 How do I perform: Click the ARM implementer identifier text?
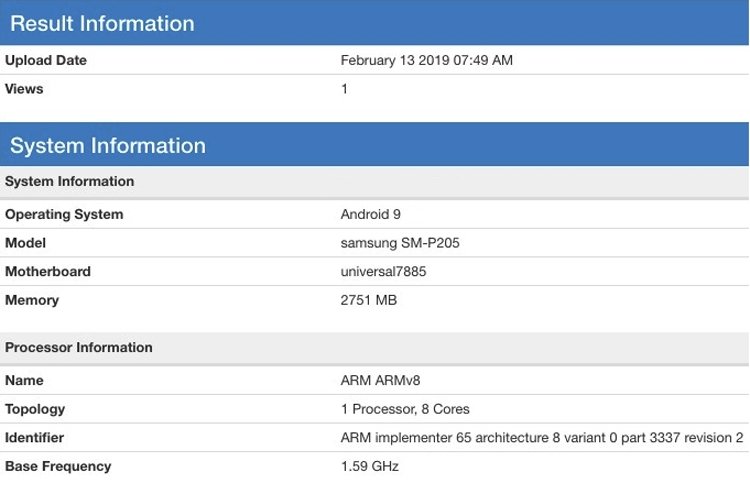(542, 438)
